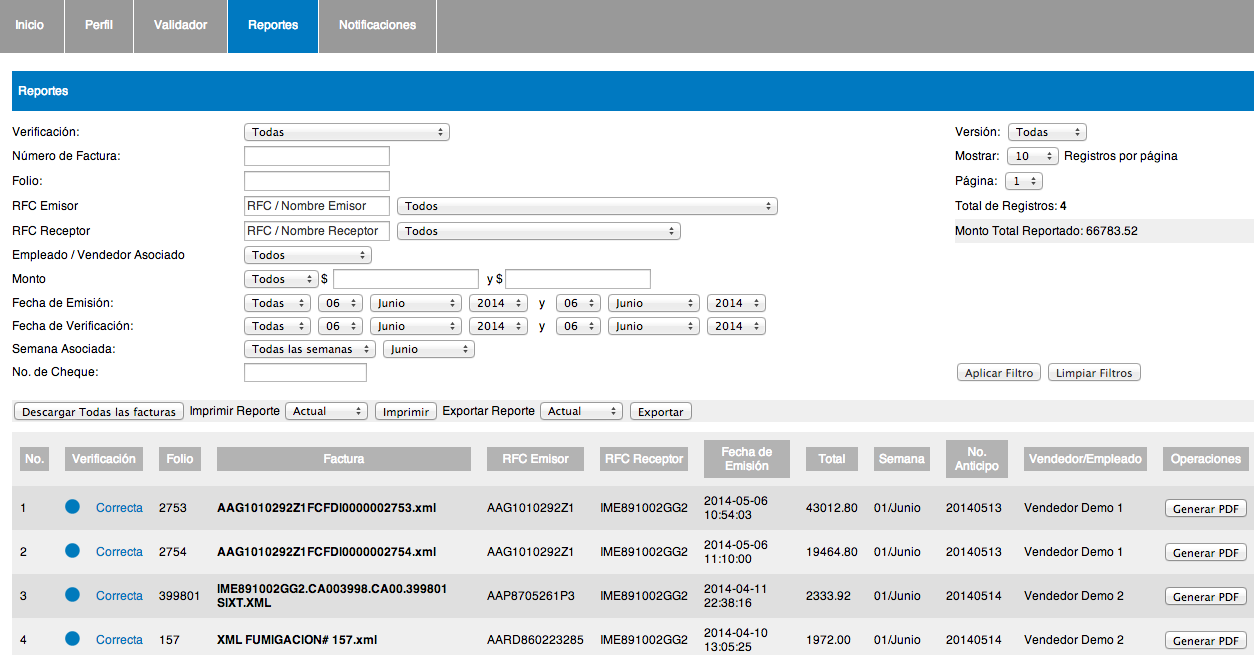
Task: Open the Verificación dropdown
Action: 346,132
